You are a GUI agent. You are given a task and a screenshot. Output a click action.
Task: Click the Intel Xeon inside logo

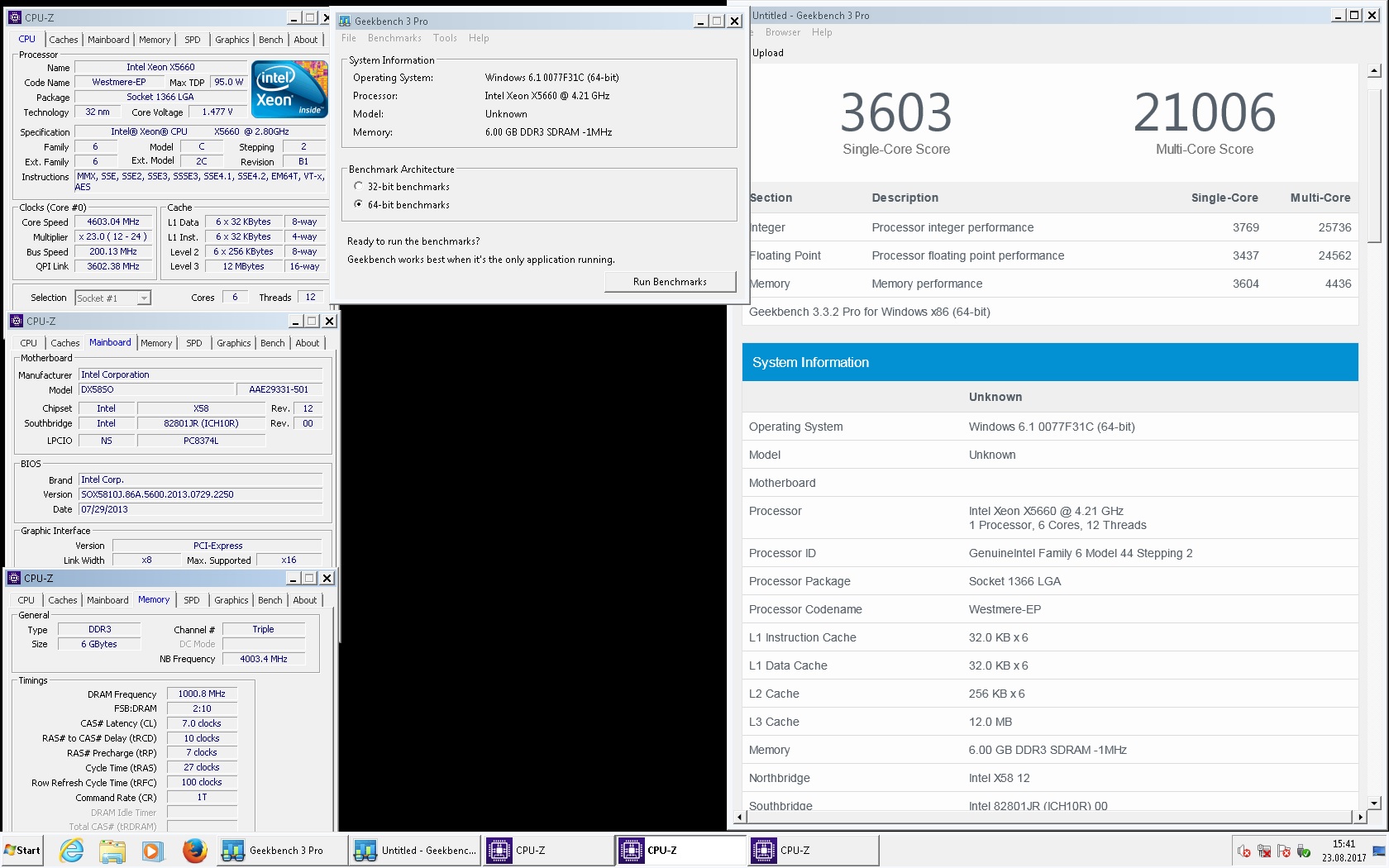tap(289, 88)
